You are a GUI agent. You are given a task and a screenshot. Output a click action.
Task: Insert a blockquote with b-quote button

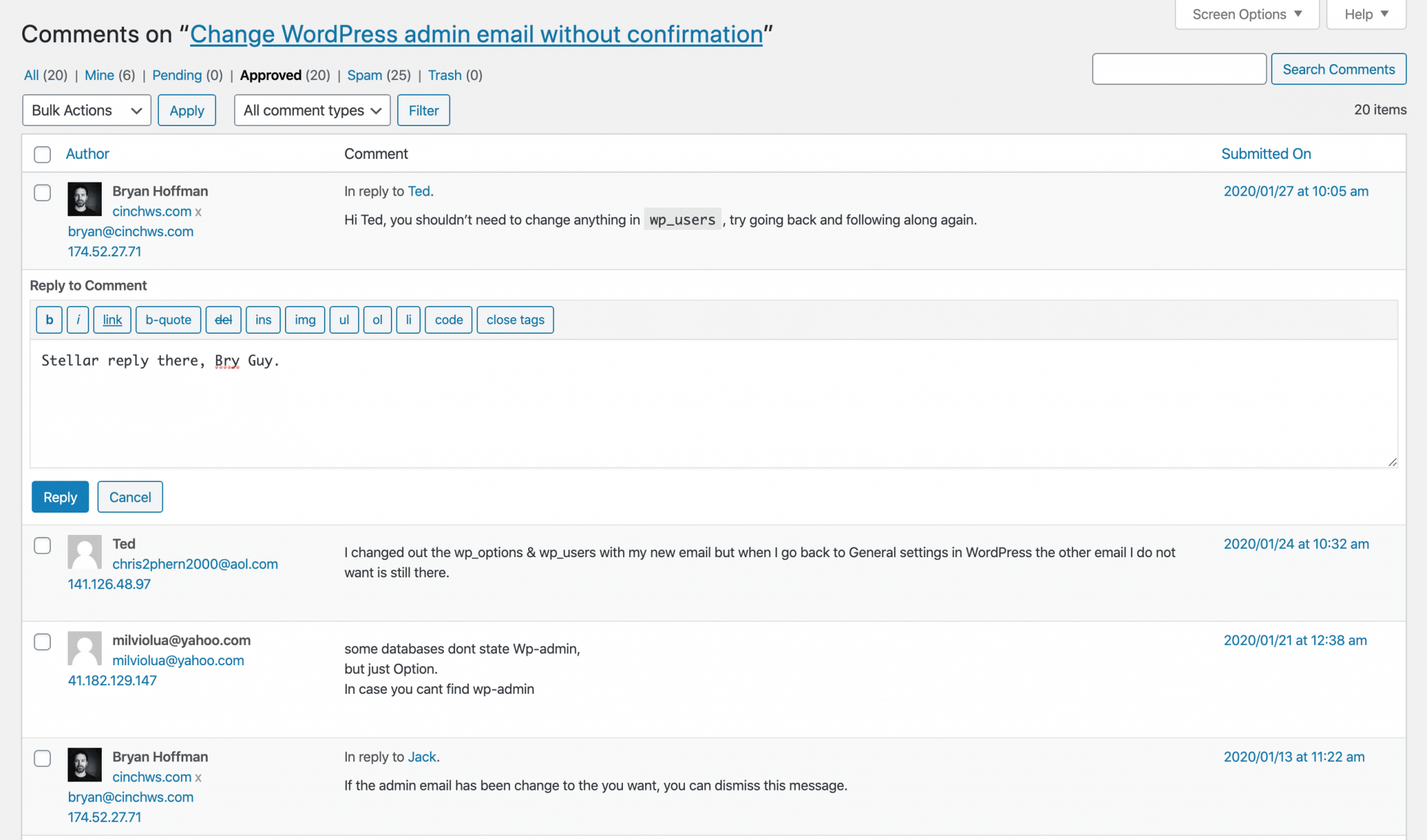point(168,320)
